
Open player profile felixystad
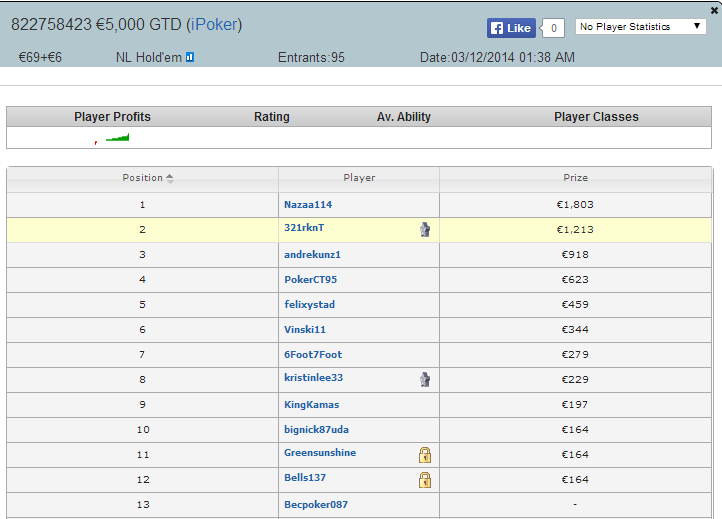(309, 304)
